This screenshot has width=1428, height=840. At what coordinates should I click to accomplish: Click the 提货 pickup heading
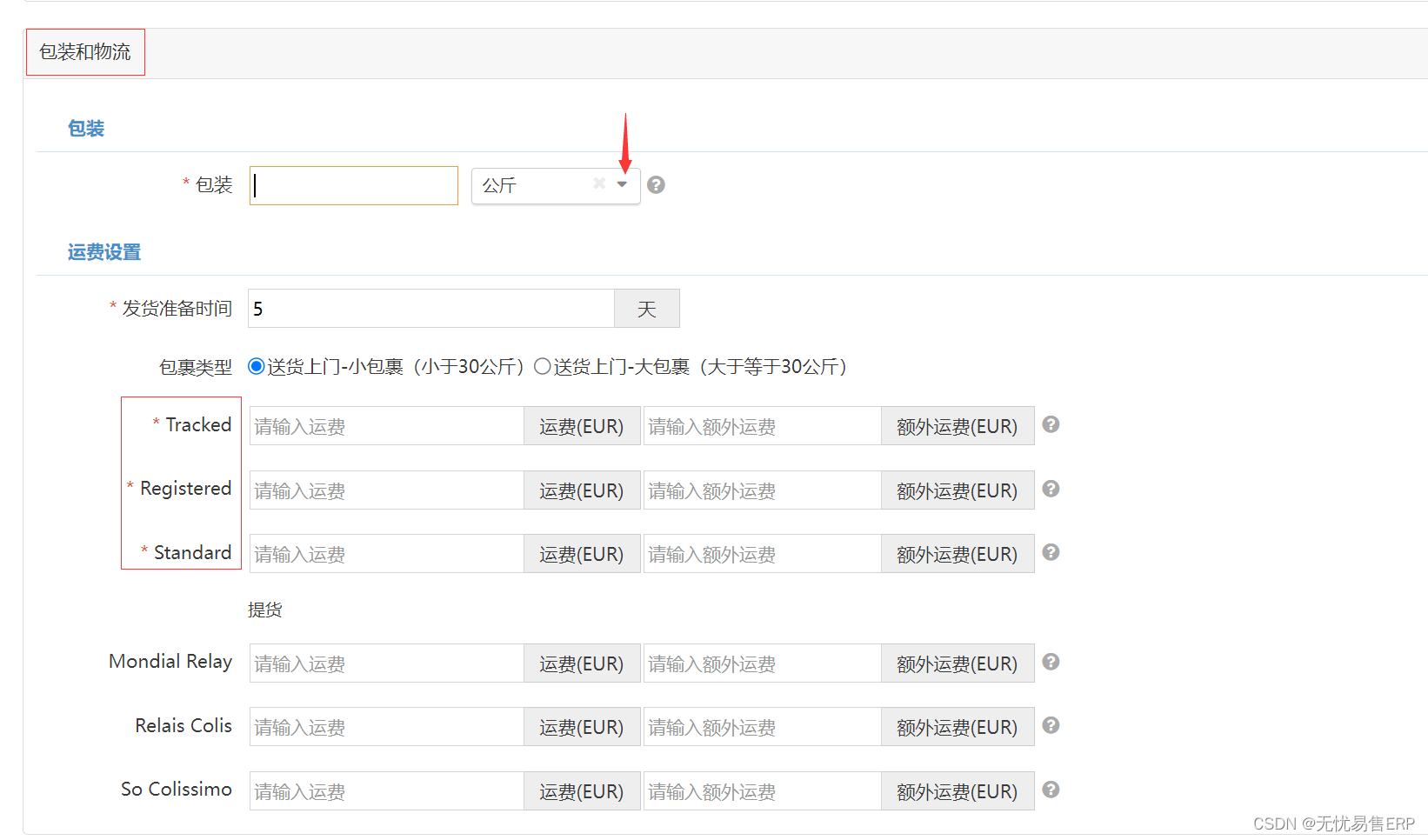pyautogui.click(x=265, y=610)
